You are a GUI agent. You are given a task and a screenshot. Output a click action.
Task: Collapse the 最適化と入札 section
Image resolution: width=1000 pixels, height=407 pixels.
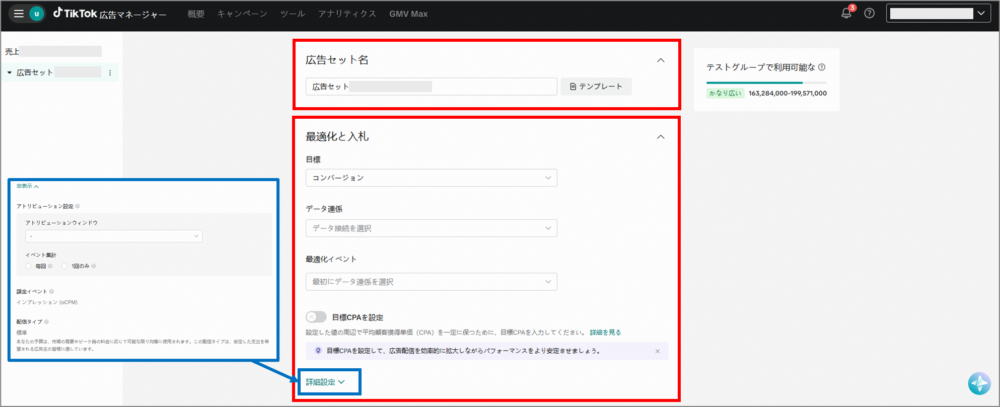click(x=660, y=135)
